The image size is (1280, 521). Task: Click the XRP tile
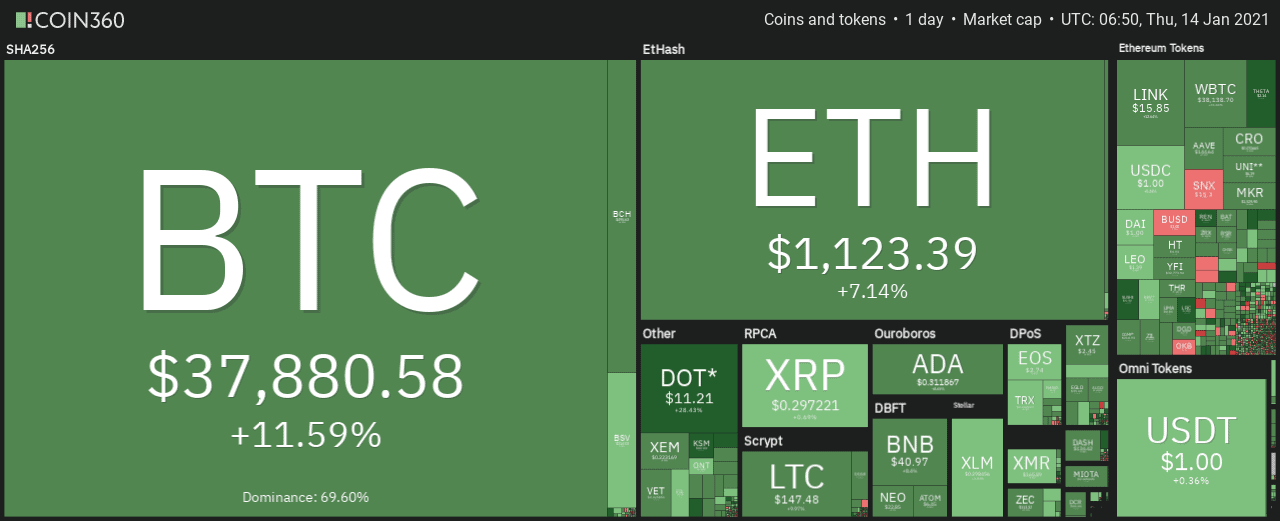click(804, 385)
